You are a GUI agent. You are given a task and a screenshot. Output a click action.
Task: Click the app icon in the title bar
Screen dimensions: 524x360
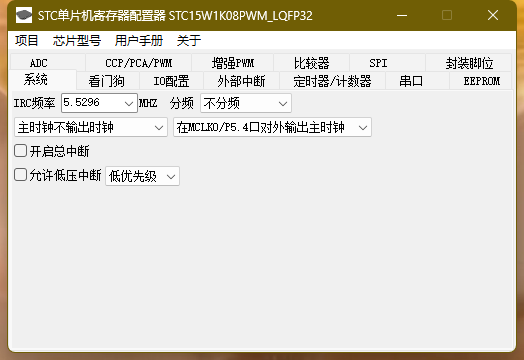pyautogui.click(x=24, y=15)
